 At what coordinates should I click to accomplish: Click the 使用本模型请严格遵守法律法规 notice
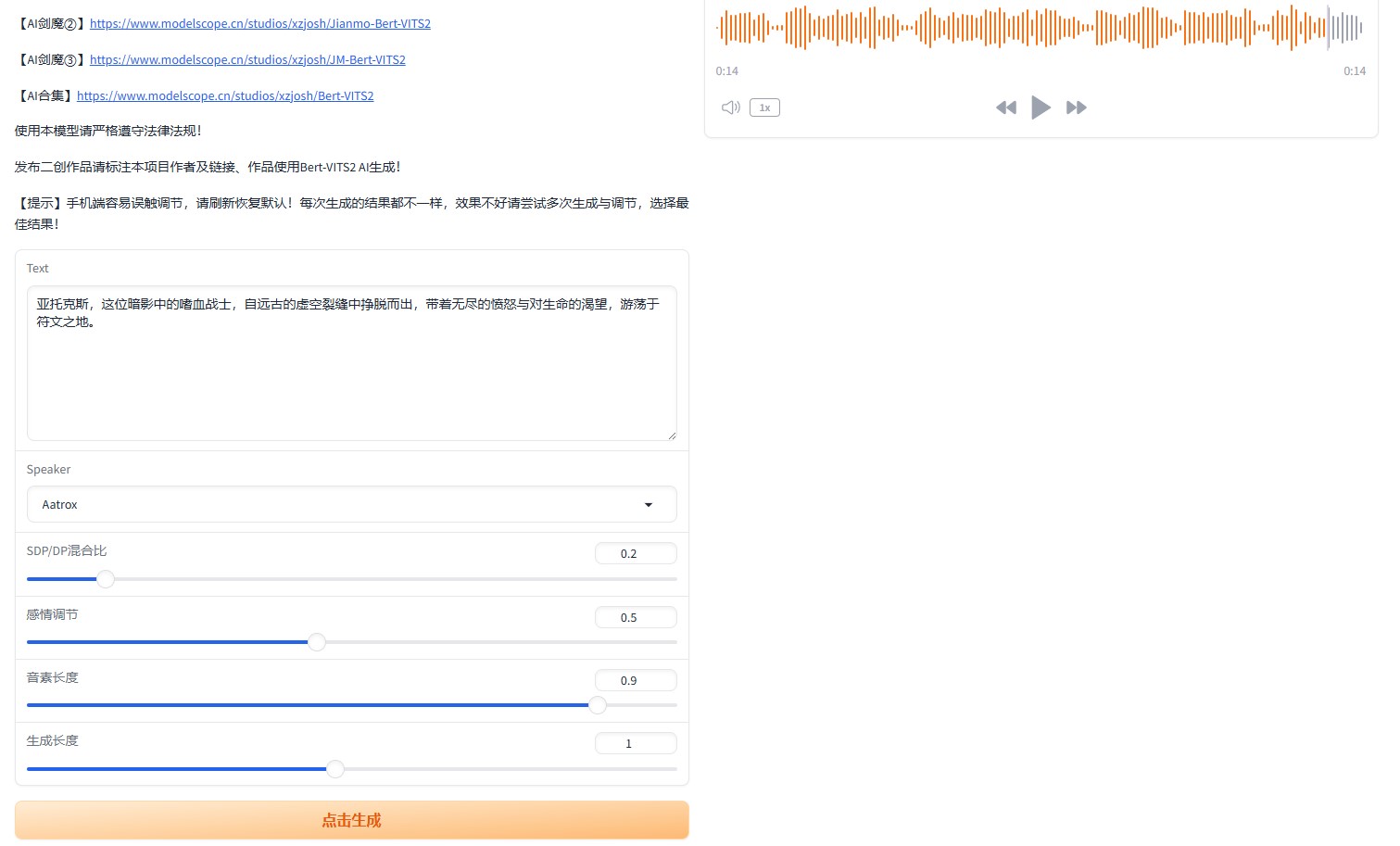click(x=107, y=132)
